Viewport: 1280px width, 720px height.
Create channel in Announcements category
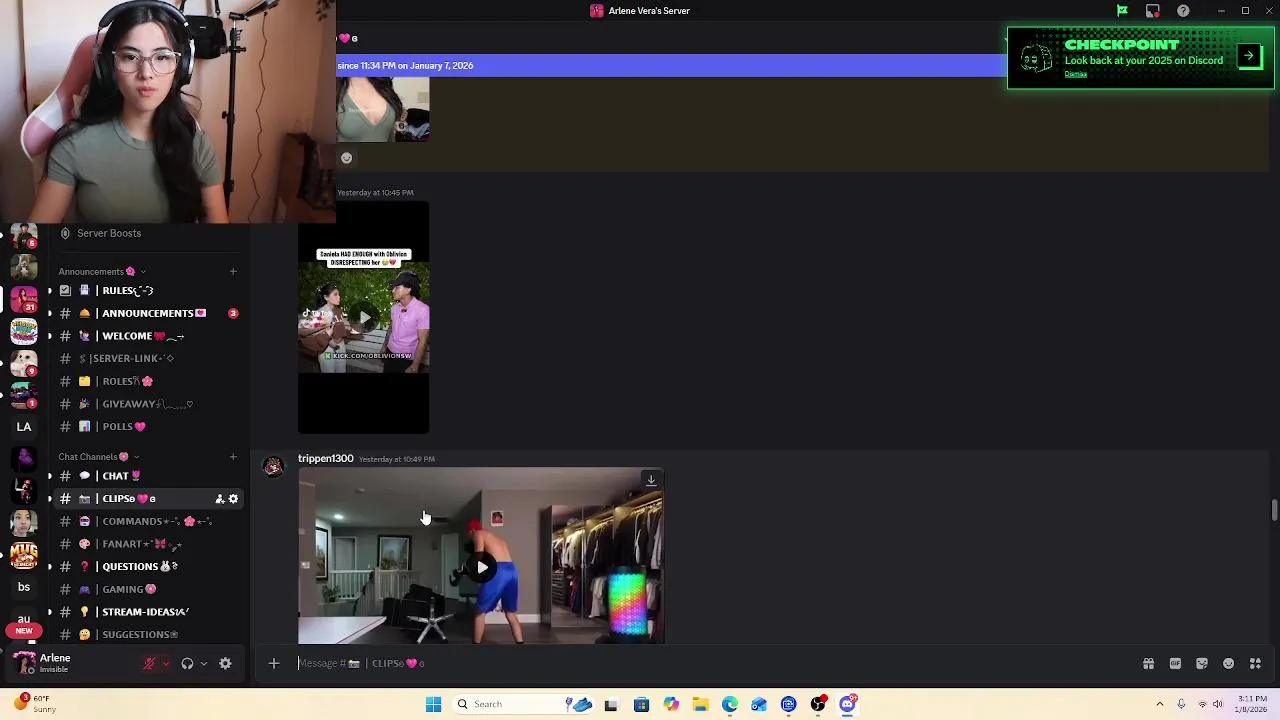[233, 271]
